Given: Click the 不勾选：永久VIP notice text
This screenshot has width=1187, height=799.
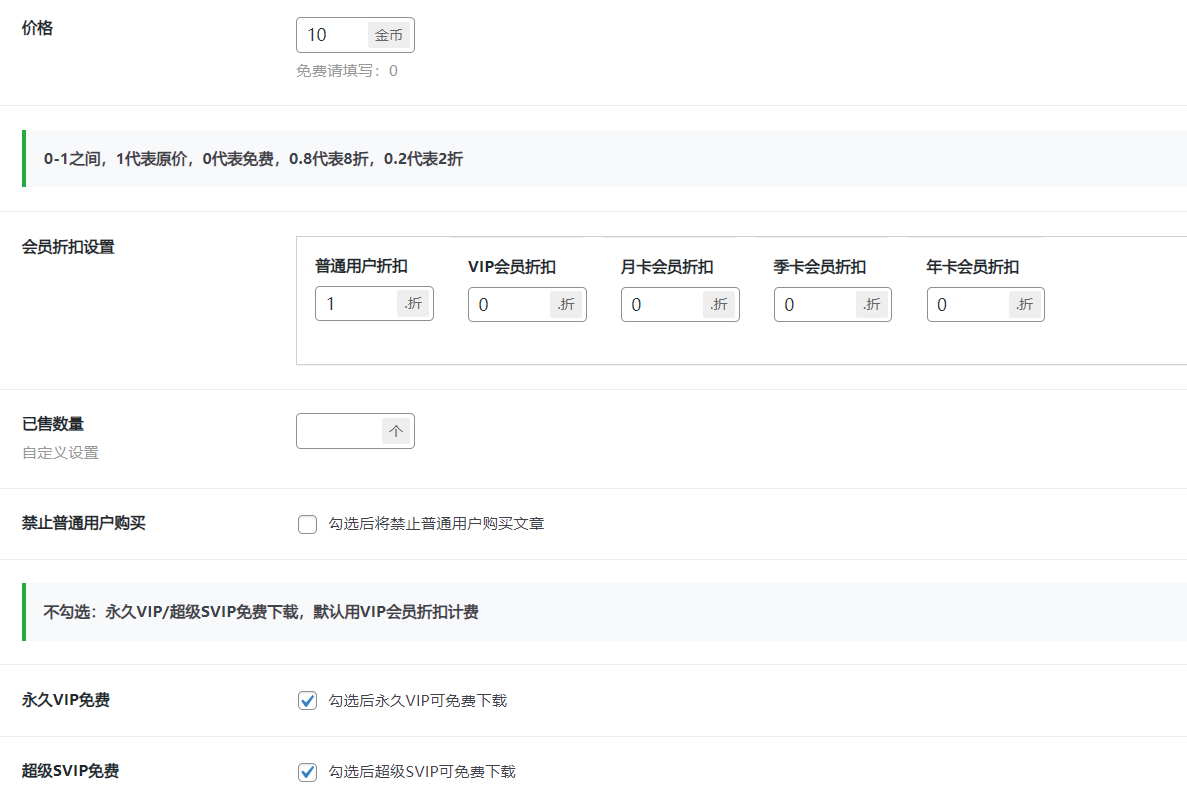Looking at the screenshot, I should point(261,612).
